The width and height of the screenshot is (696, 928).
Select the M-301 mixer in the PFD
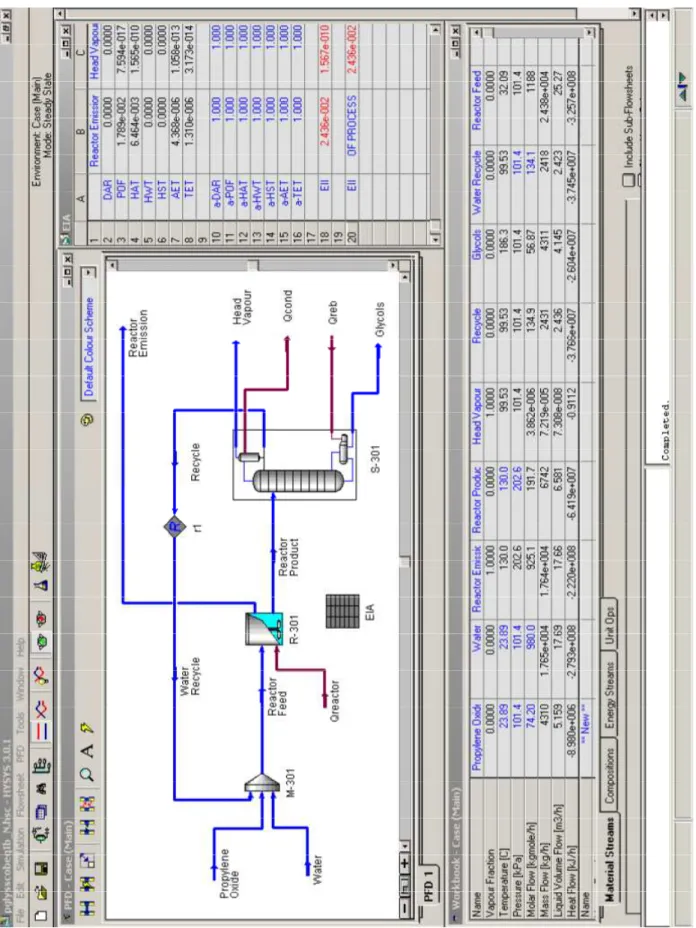262,784
